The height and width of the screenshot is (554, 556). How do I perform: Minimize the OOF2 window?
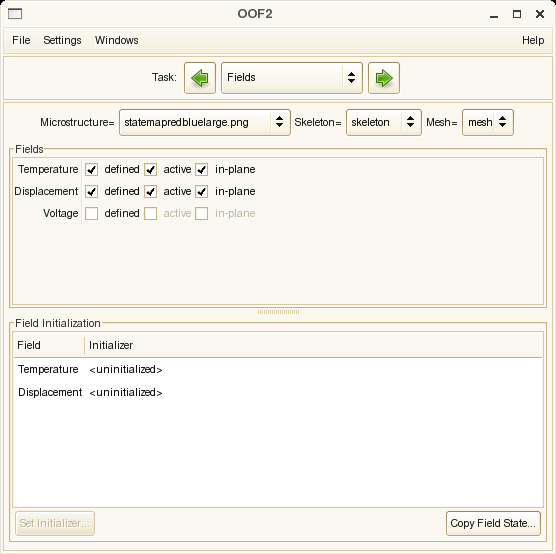(494, 15)
